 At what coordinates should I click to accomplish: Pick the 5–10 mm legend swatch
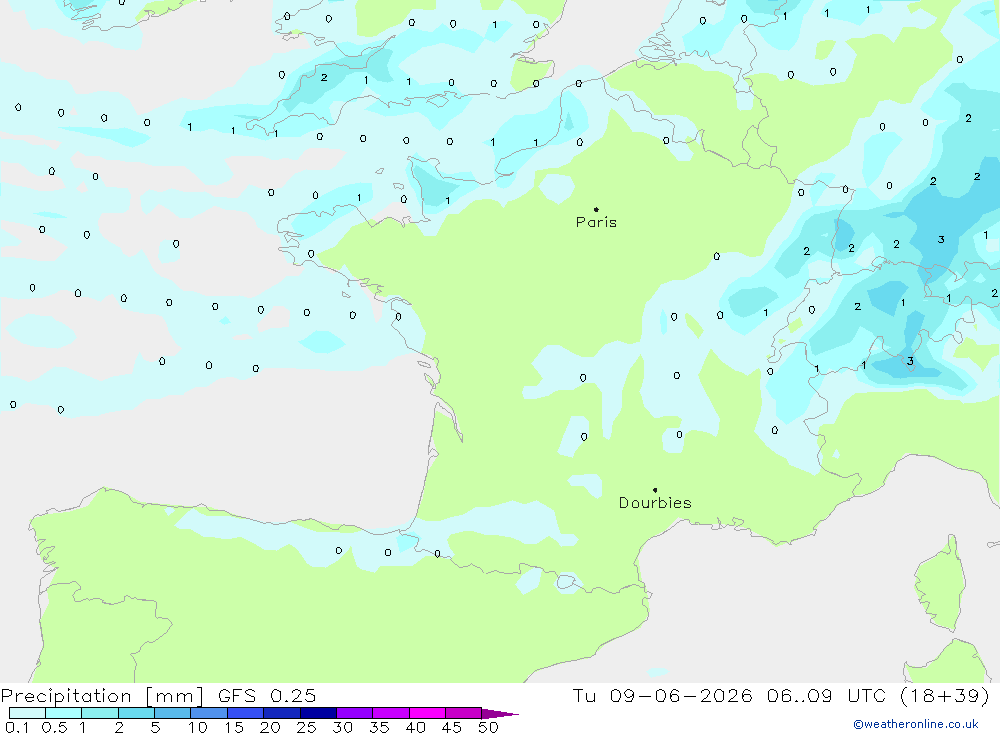[173, 713]
